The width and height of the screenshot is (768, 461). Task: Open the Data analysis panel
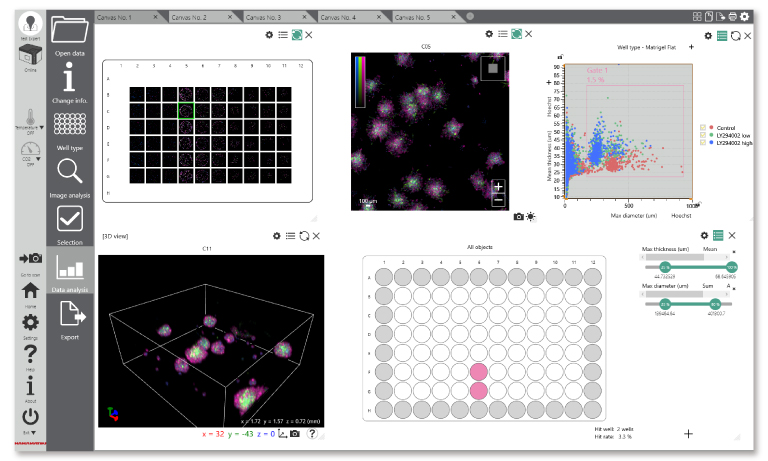(69, 269)
